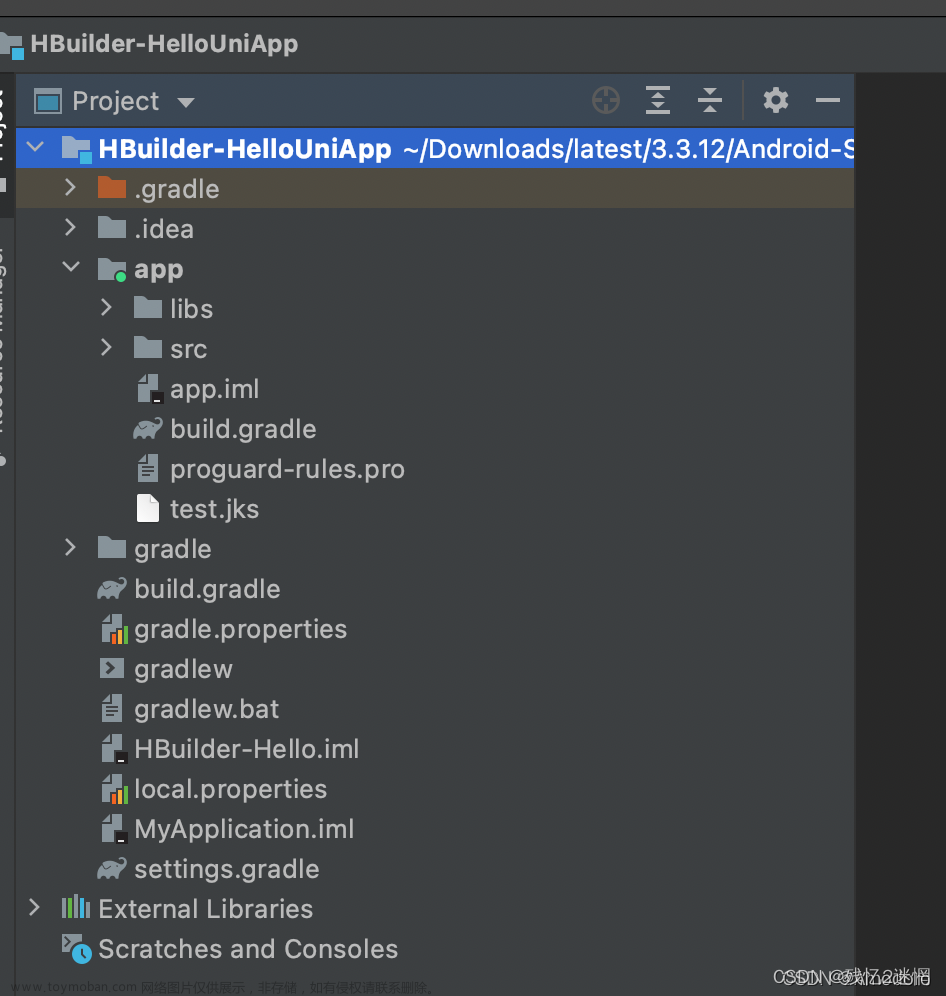Select proguard-rules.pro file name

coord(287,469)
